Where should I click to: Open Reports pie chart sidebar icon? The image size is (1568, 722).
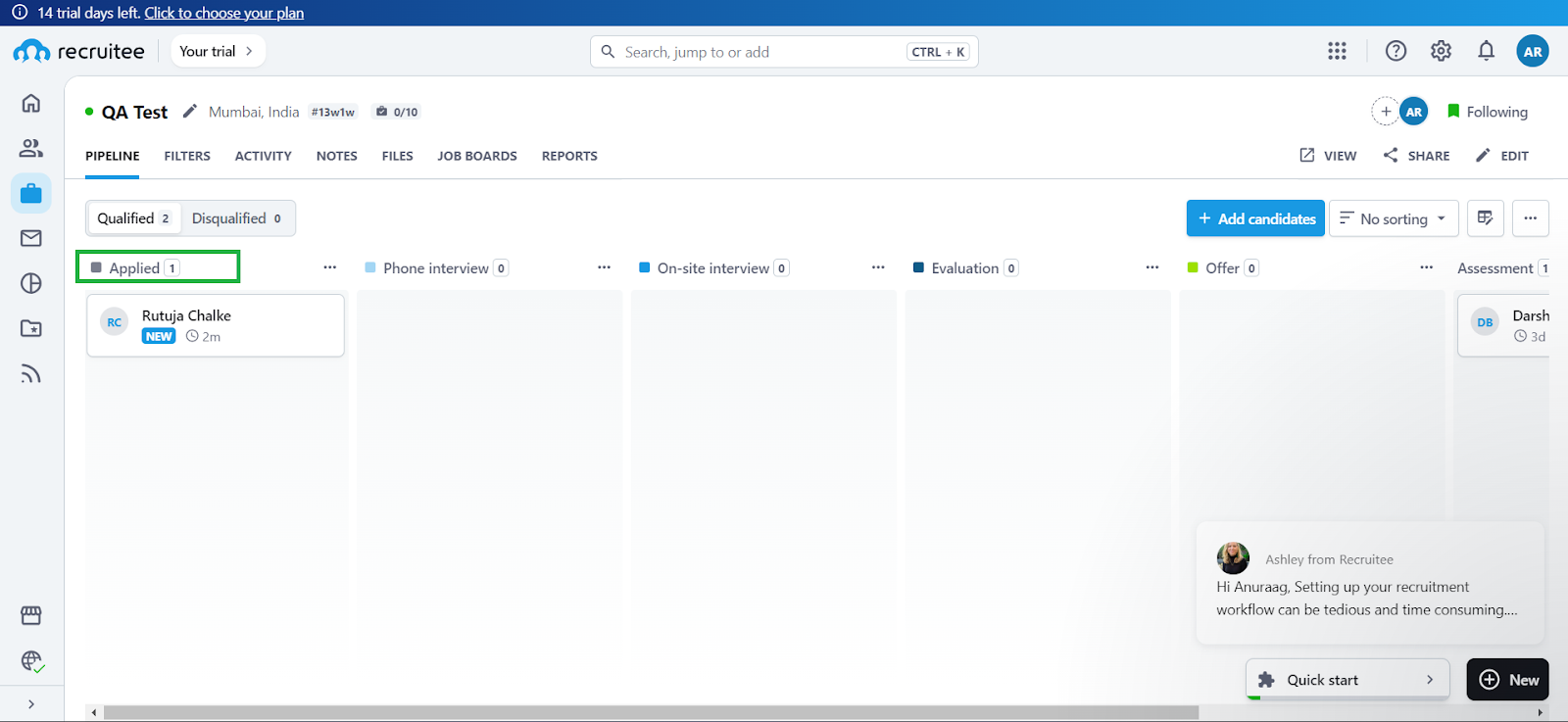point(31,283)
